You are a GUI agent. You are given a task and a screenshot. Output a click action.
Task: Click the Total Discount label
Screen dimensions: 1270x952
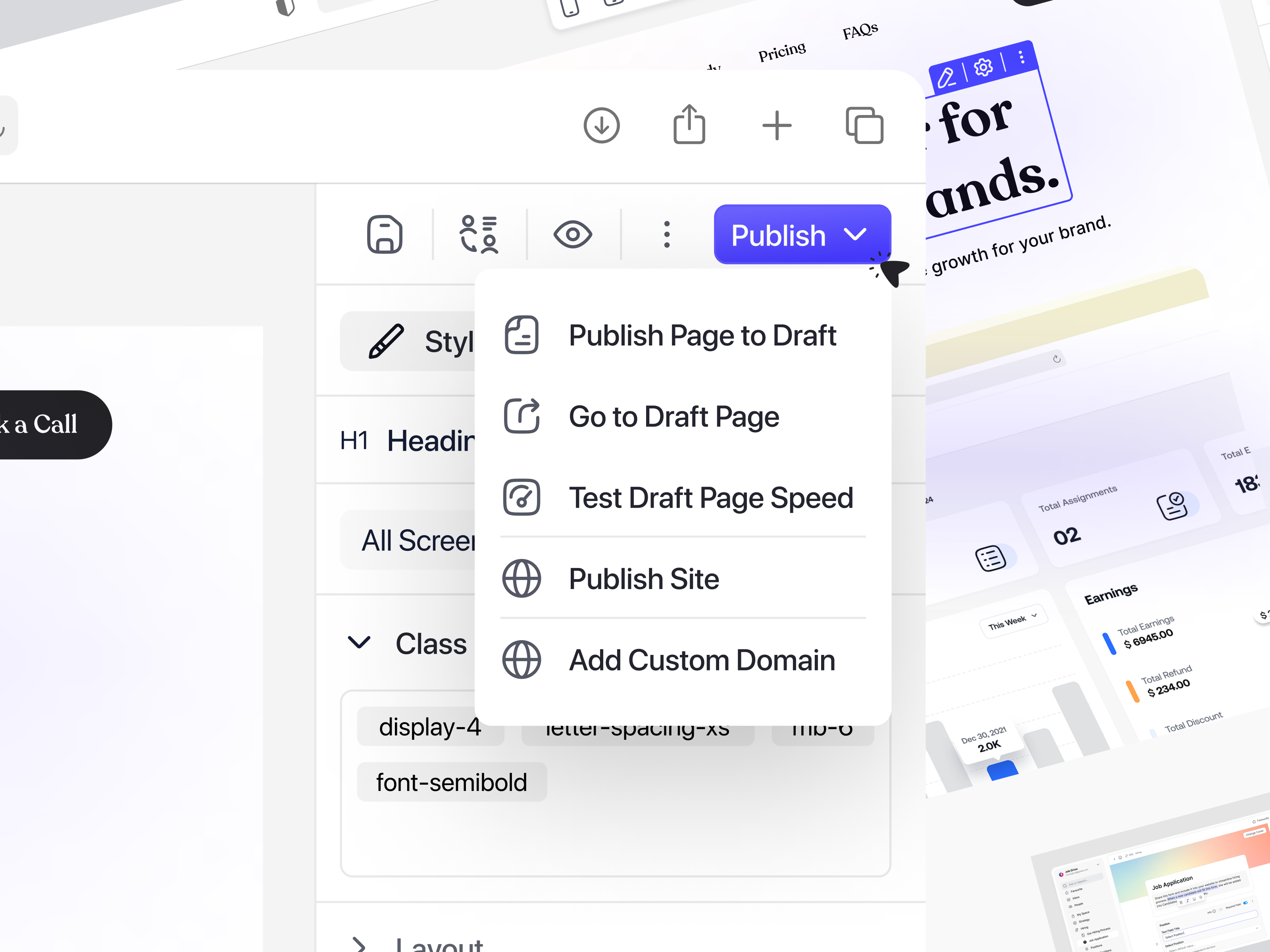tap(1193, 722)
